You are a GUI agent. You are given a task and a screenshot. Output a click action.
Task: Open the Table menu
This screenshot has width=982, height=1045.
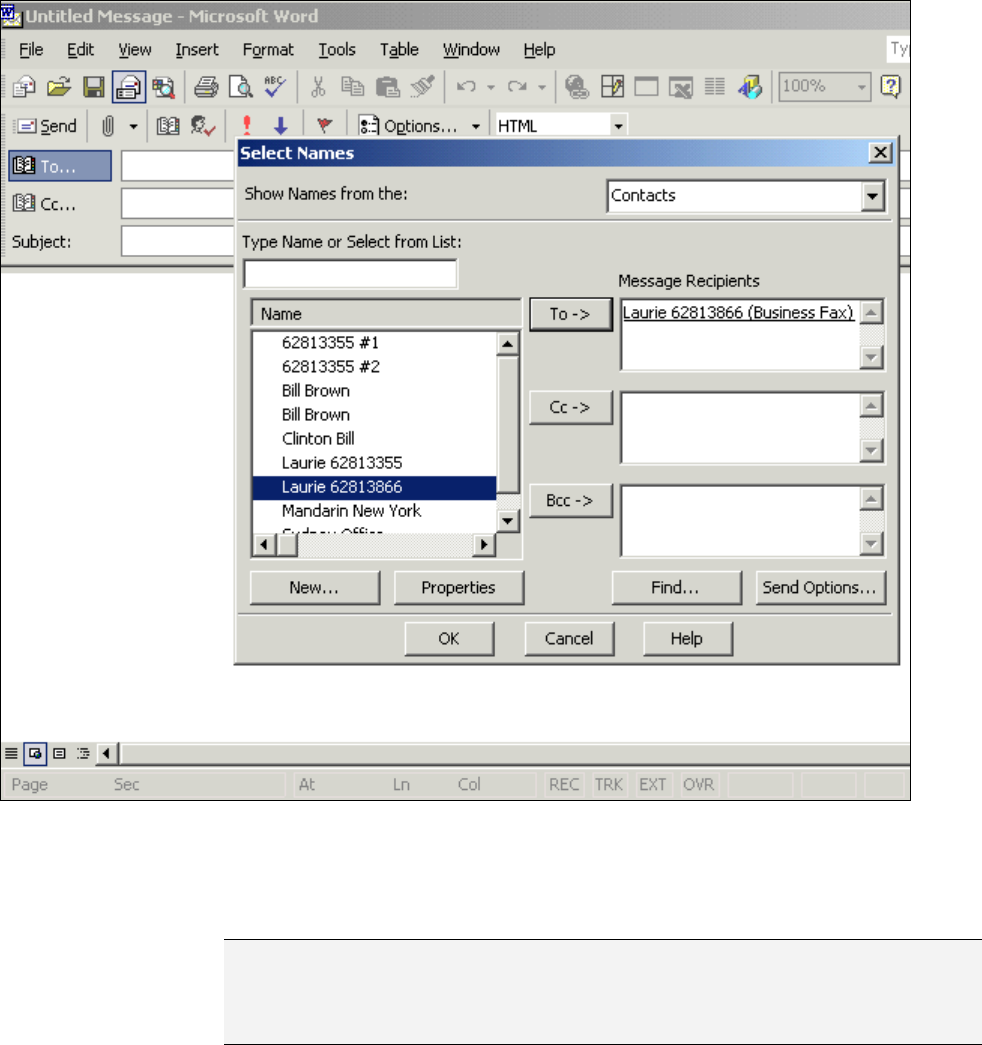(x=399, y=50)
